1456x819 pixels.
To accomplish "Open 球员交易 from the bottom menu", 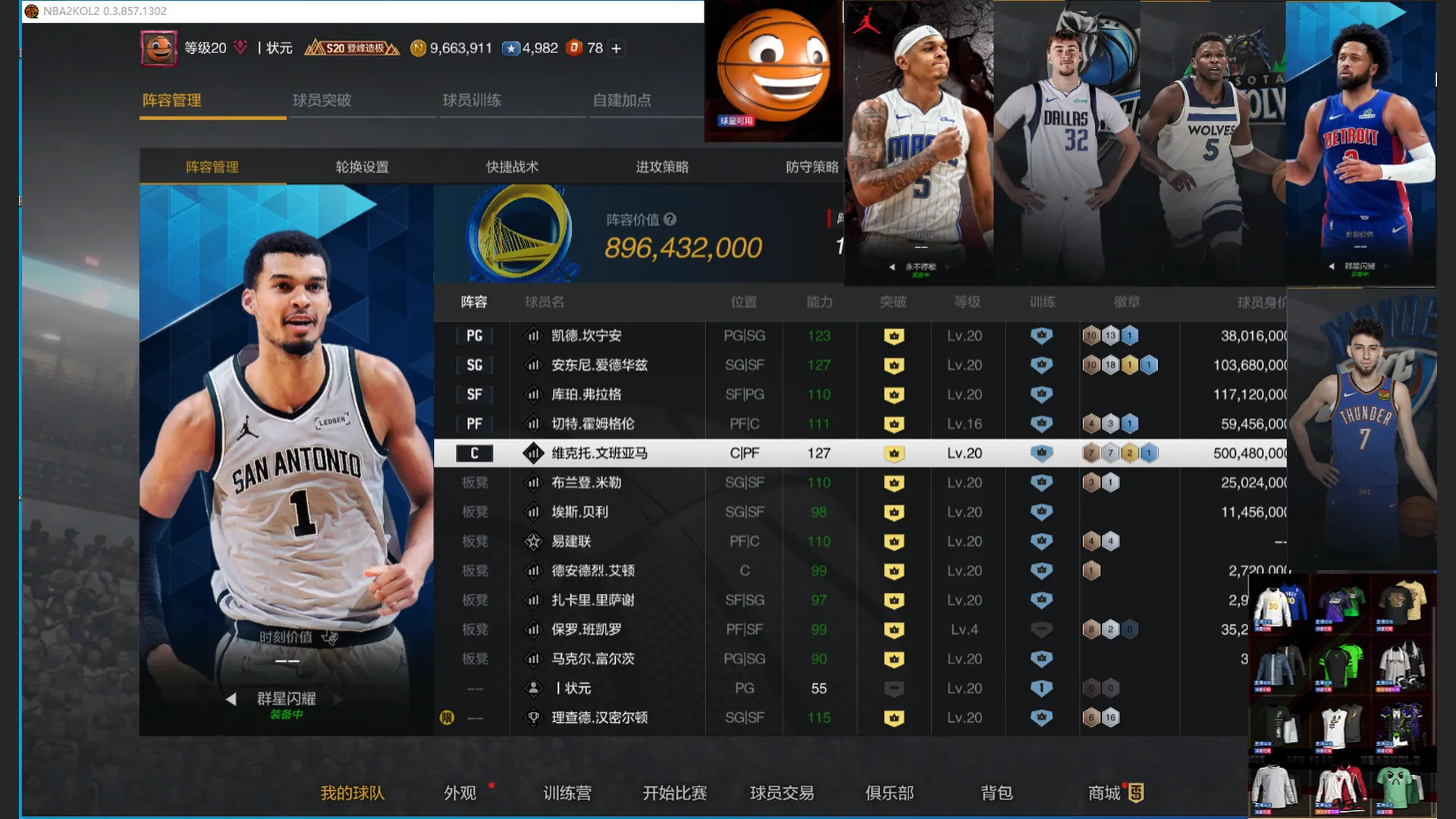I will point(782,793).
